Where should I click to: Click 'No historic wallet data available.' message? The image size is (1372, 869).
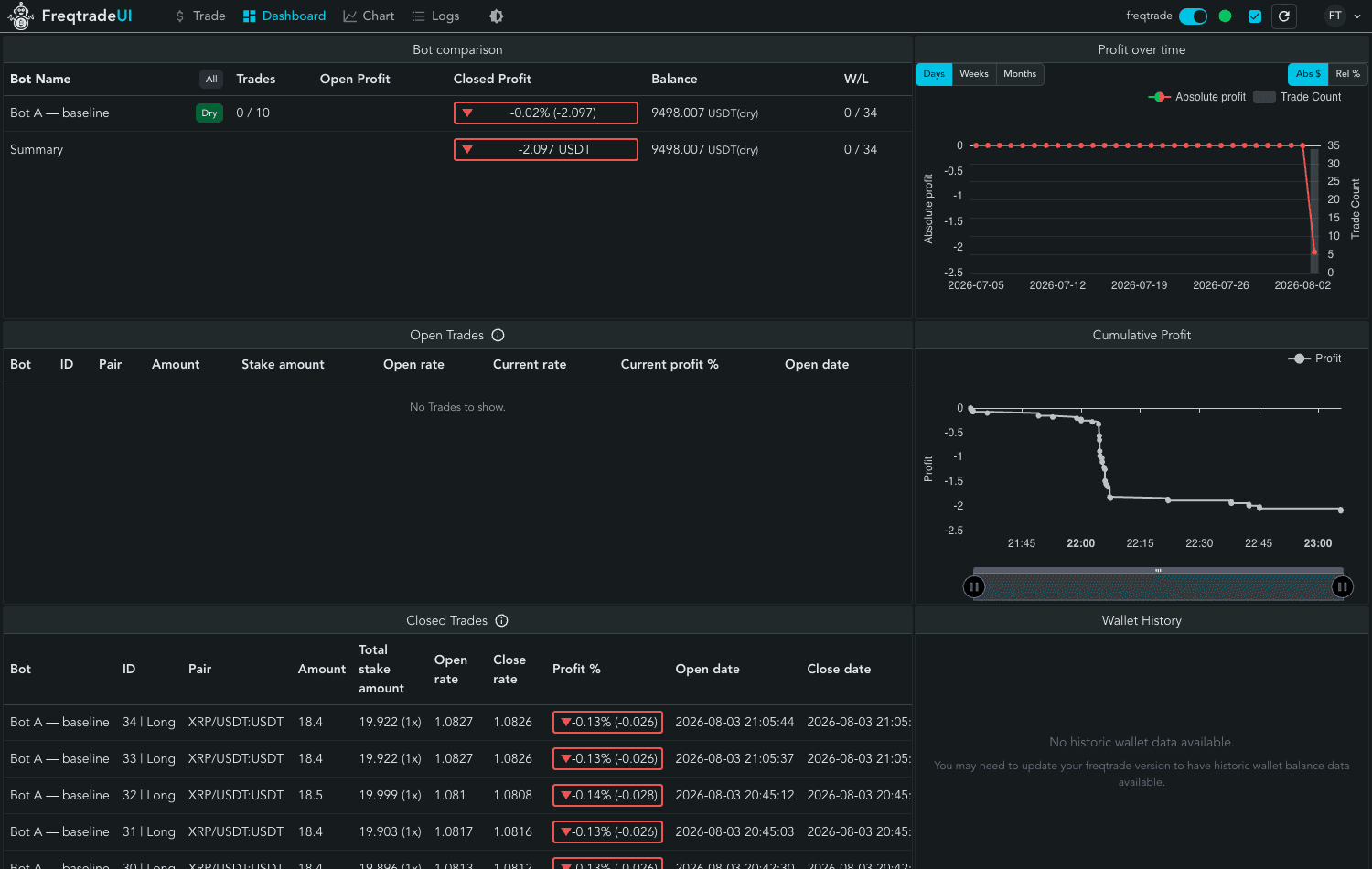[x=1142, y=743]
